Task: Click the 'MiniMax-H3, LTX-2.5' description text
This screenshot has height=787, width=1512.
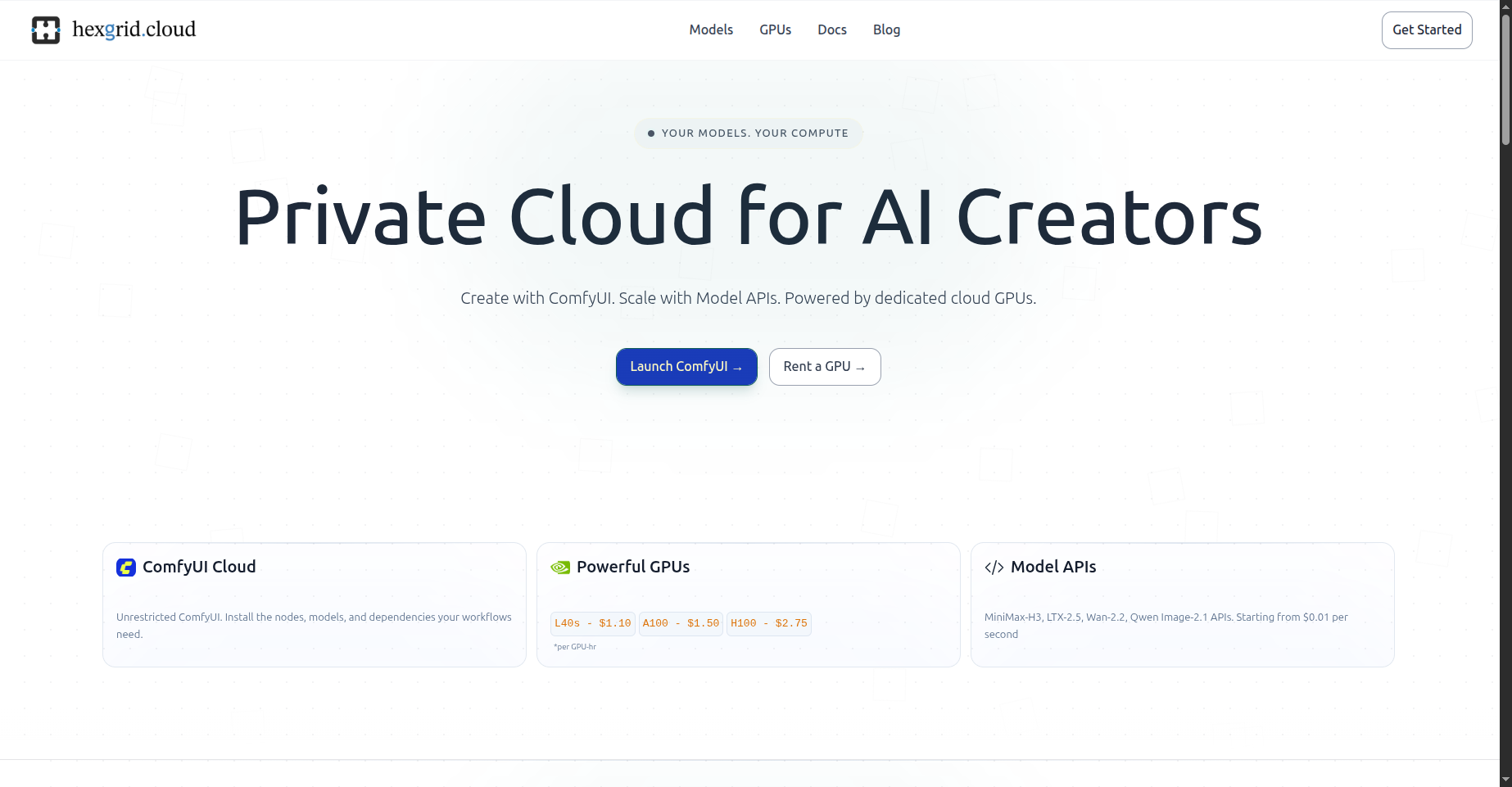Action: [x=1166, y=626]
